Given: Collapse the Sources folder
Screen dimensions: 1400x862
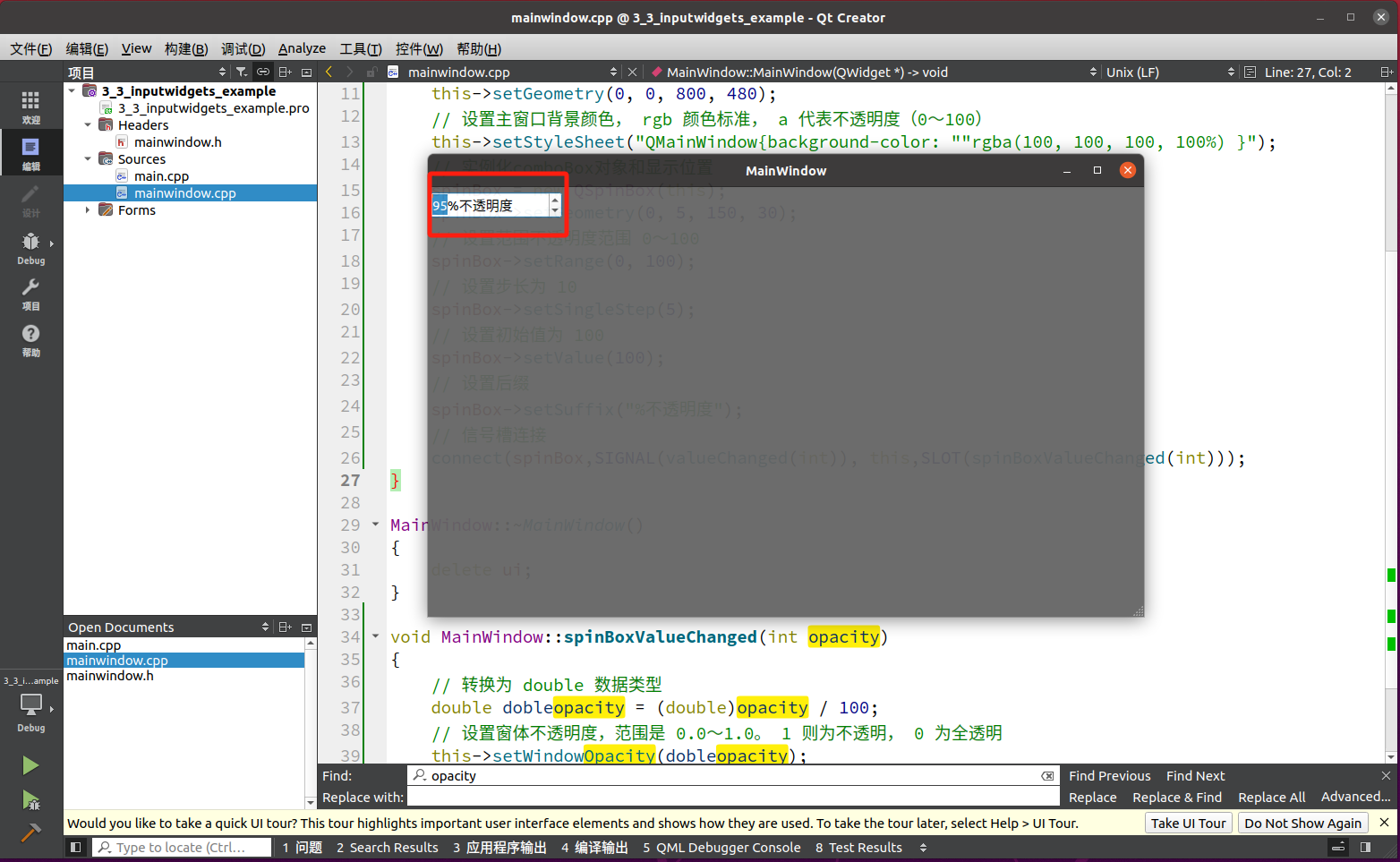Looking at the screenshot, I should (88, 158).
